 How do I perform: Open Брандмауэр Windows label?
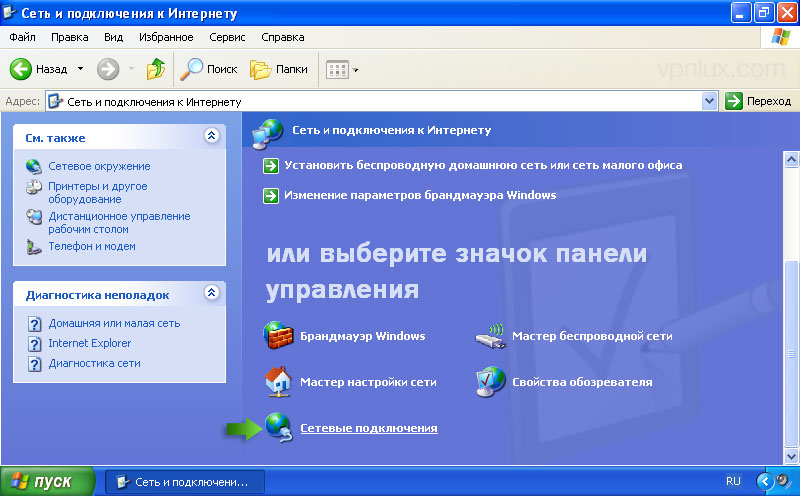tap(362, 336)
